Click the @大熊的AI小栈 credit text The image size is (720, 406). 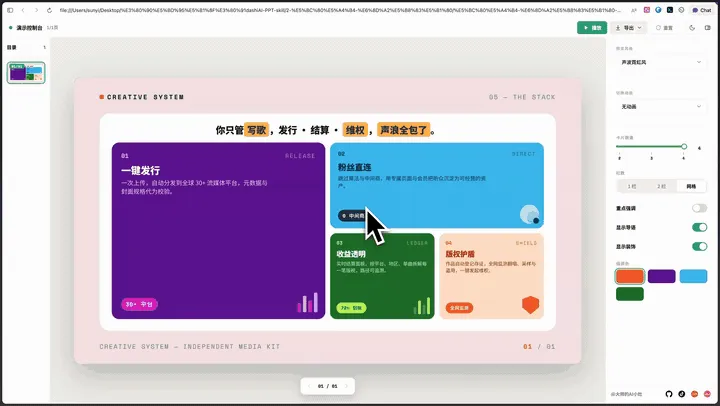[x=626, y=394]
